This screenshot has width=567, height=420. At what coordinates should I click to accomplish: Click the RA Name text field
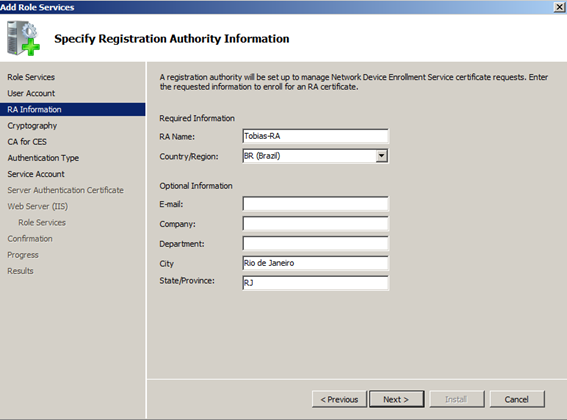point(316,136)
